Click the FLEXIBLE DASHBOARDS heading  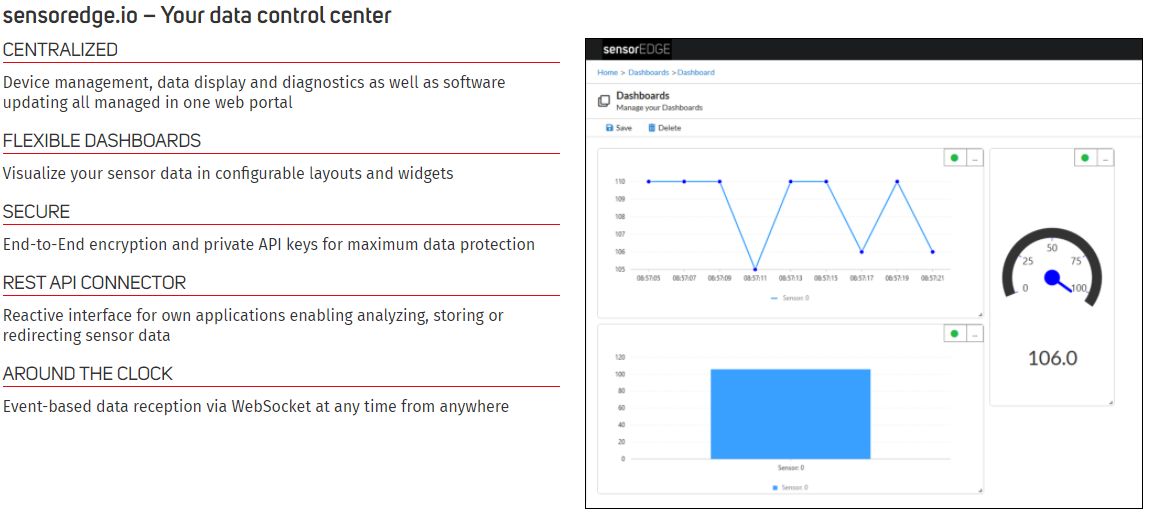tap(102, 141)
